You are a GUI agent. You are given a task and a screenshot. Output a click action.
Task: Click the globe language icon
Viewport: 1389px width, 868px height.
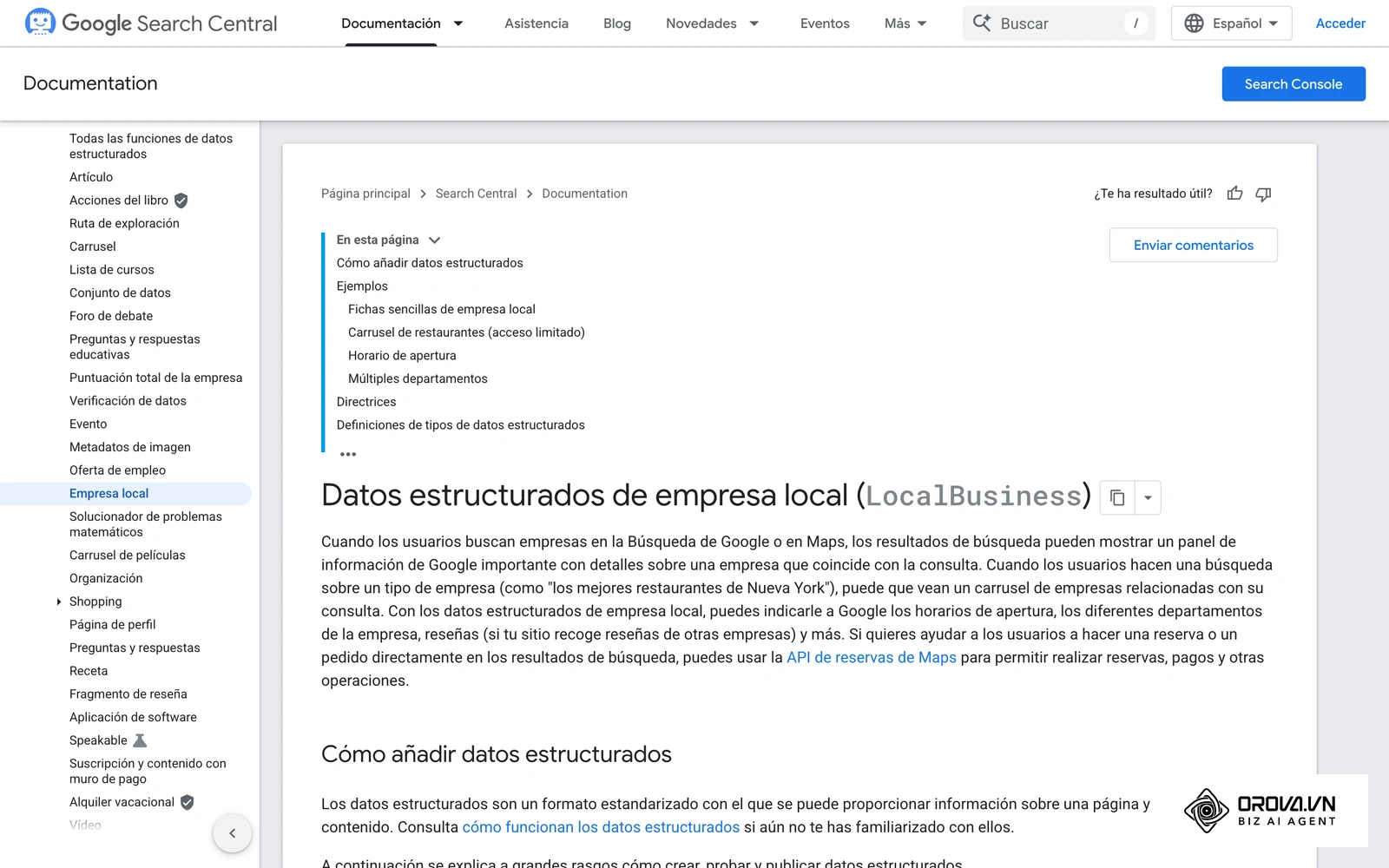point(1194,23)
